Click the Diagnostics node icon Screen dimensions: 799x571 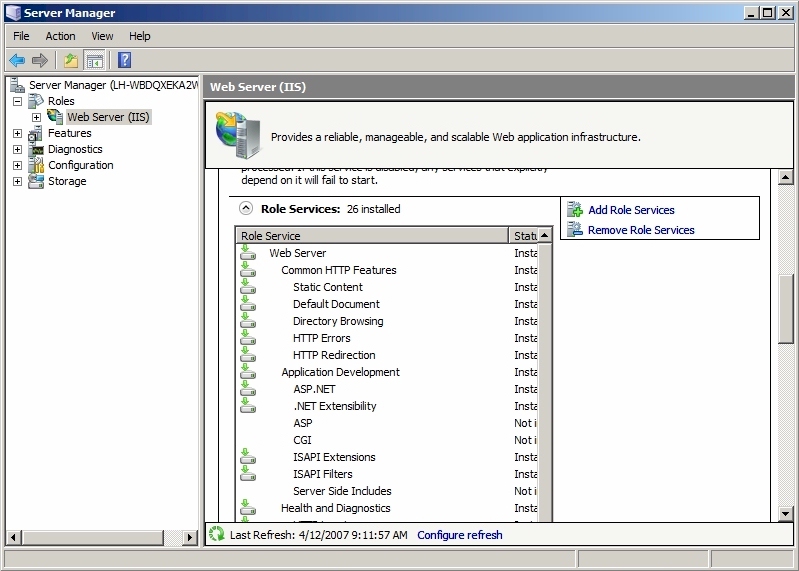(37, 149)
